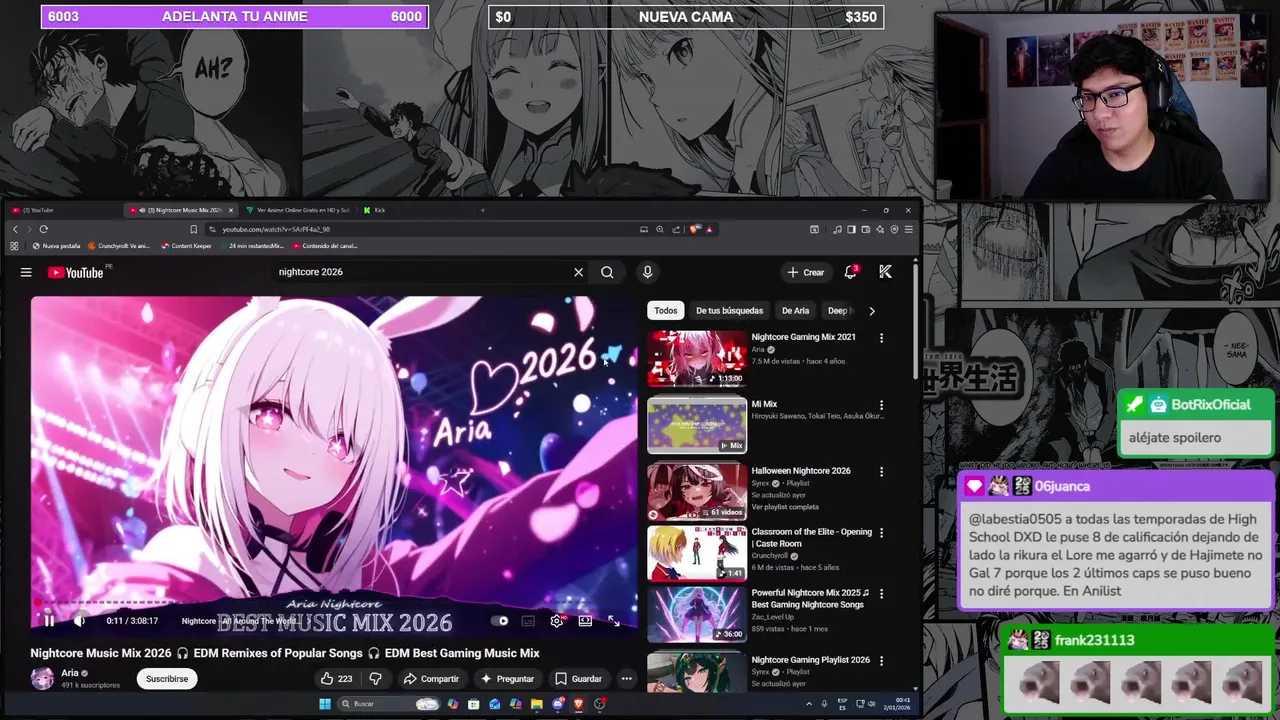The height and width of the screenshot is (720, 1280).
Task: Click the magnifier search button
Action: (x=607, y=272)
